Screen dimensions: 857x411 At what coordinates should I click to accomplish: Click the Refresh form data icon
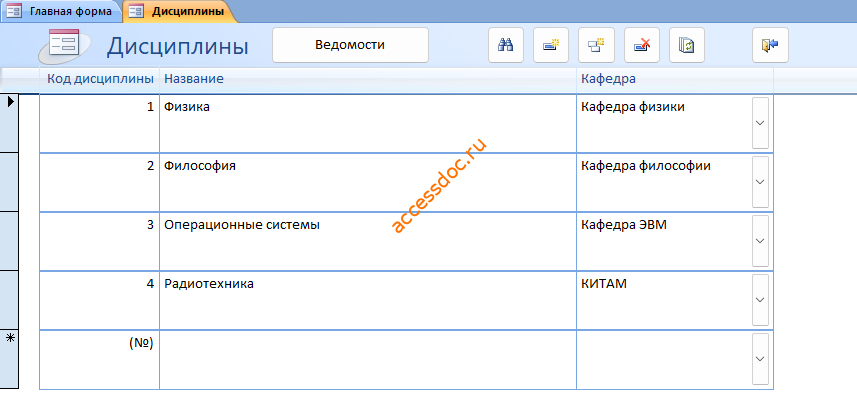(686, 45)
